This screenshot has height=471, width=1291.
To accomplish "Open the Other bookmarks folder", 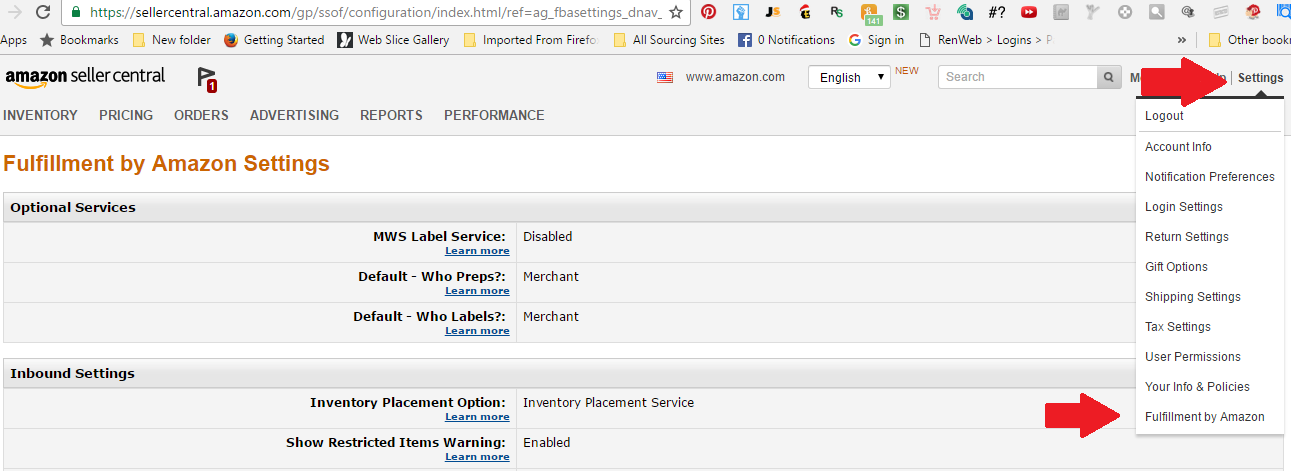I will tap(1249, 40).
